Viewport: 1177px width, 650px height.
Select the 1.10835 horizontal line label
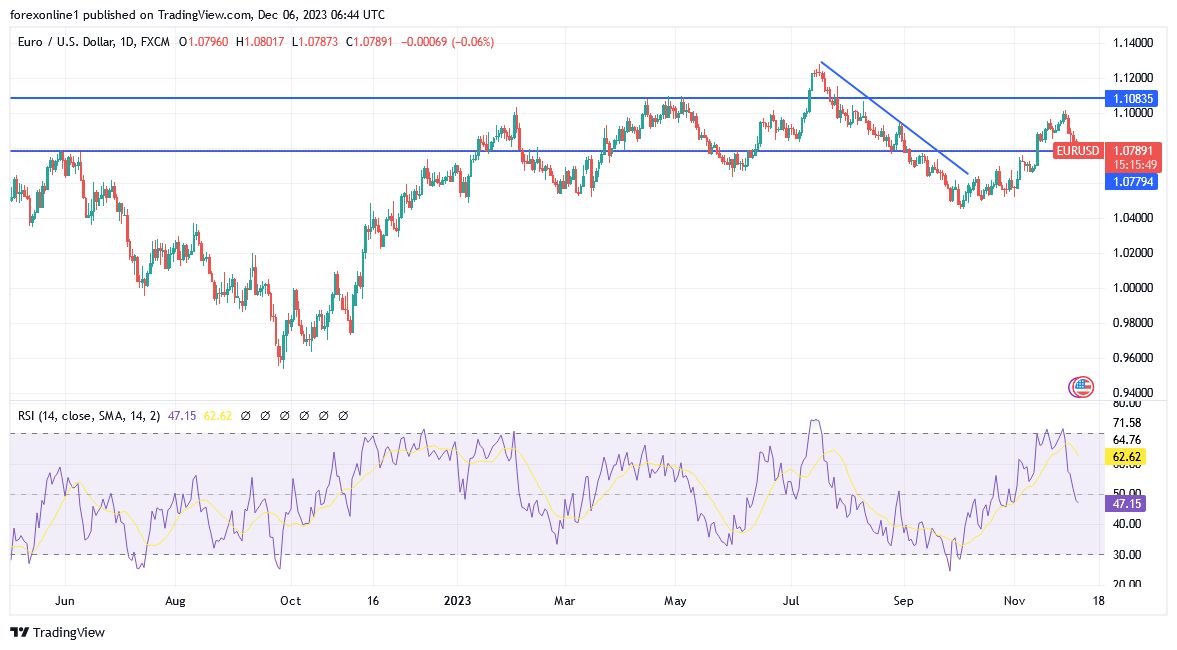click(1132, 98)
